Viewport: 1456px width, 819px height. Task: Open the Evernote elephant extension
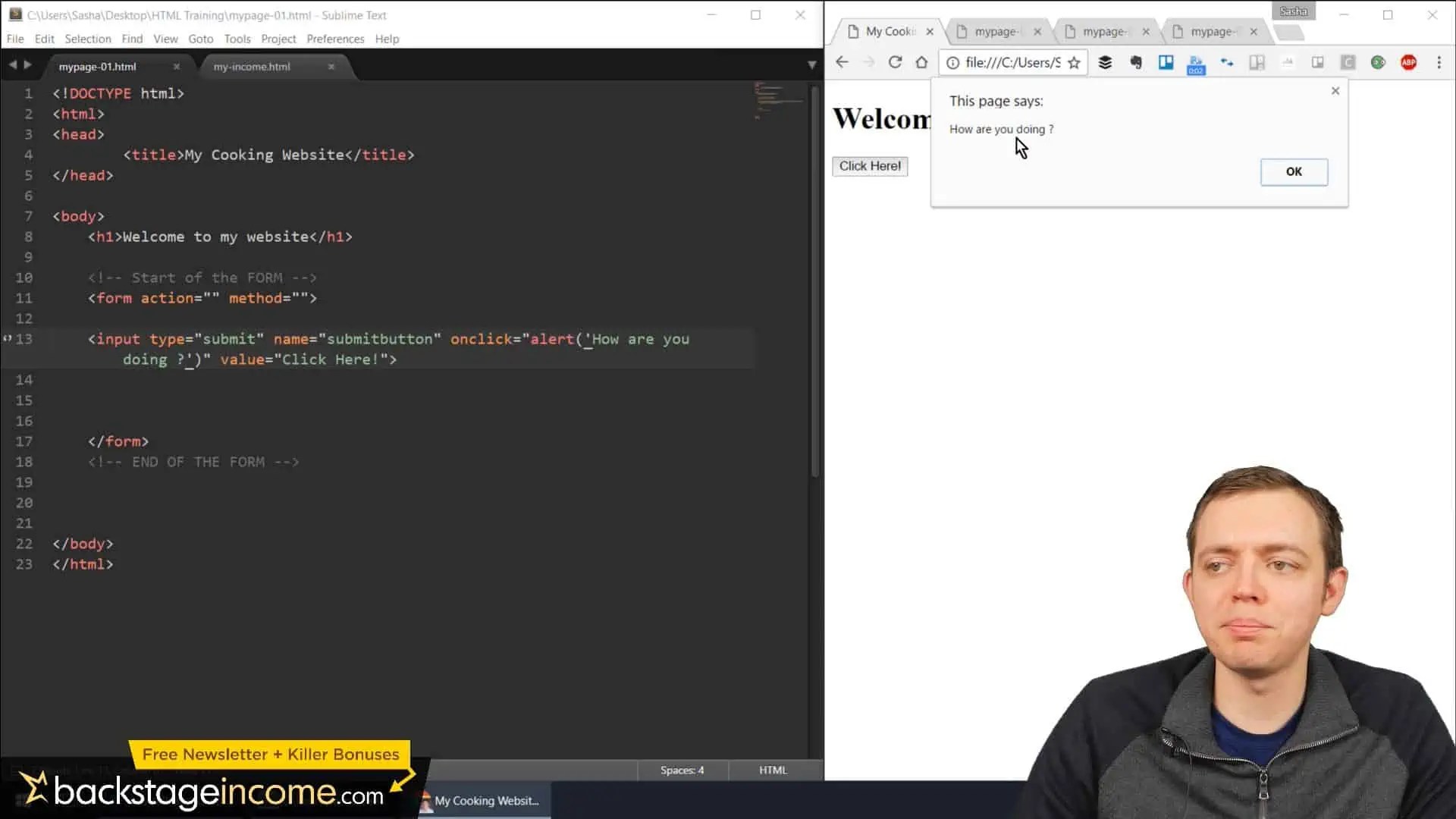(x=1135, y=63)
